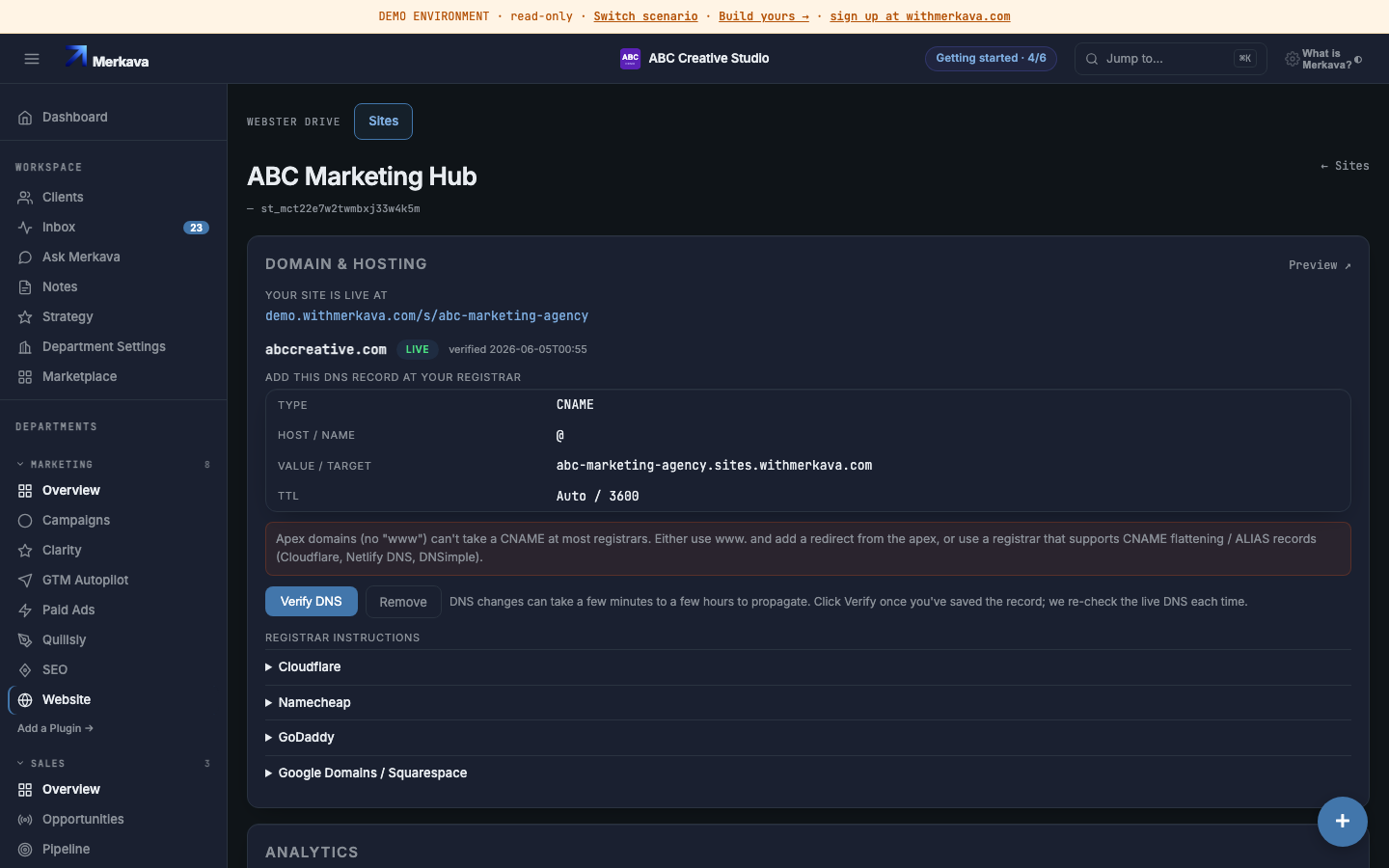Expand the GoDaddy registrar instructions
The height and width of the screenshot is (868, 1389).
pyautogui.click(x=808, y=738)
